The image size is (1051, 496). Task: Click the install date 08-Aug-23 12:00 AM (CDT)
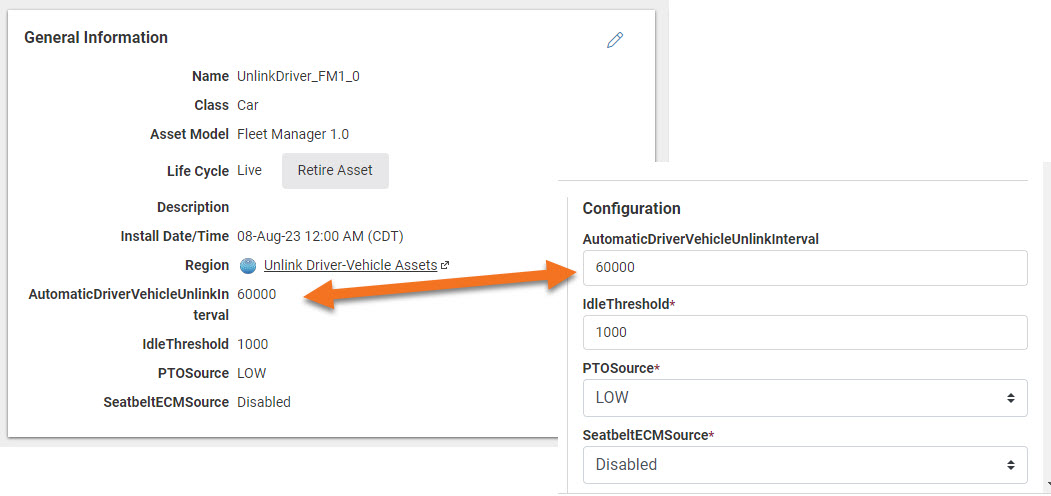tap(320, 237)
